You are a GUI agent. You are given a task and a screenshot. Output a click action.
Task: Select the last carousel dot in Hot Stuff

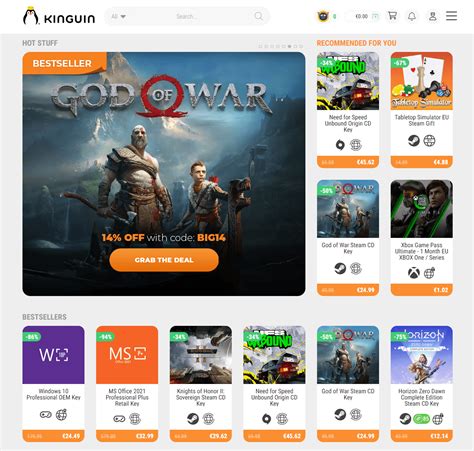click(x=301, y=46)
